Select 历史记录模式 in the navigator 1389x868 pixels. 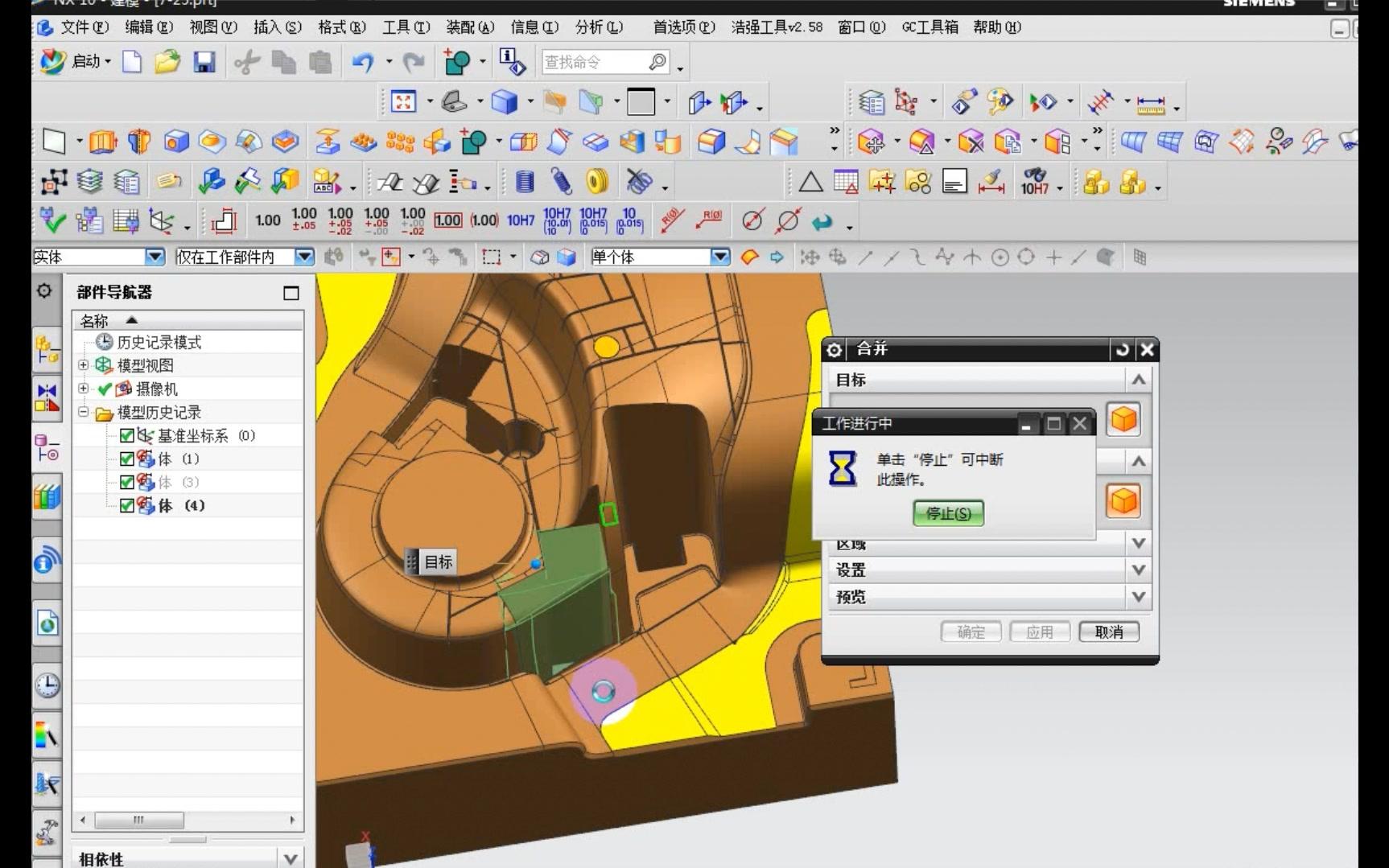(159, 343)
